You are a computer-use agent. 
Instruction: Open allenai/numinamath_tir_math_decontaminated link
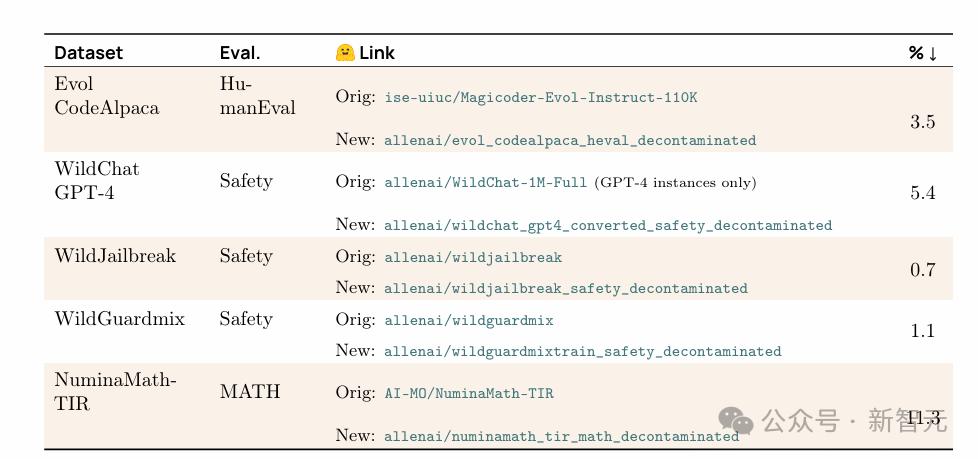click(x=561, y=436)
